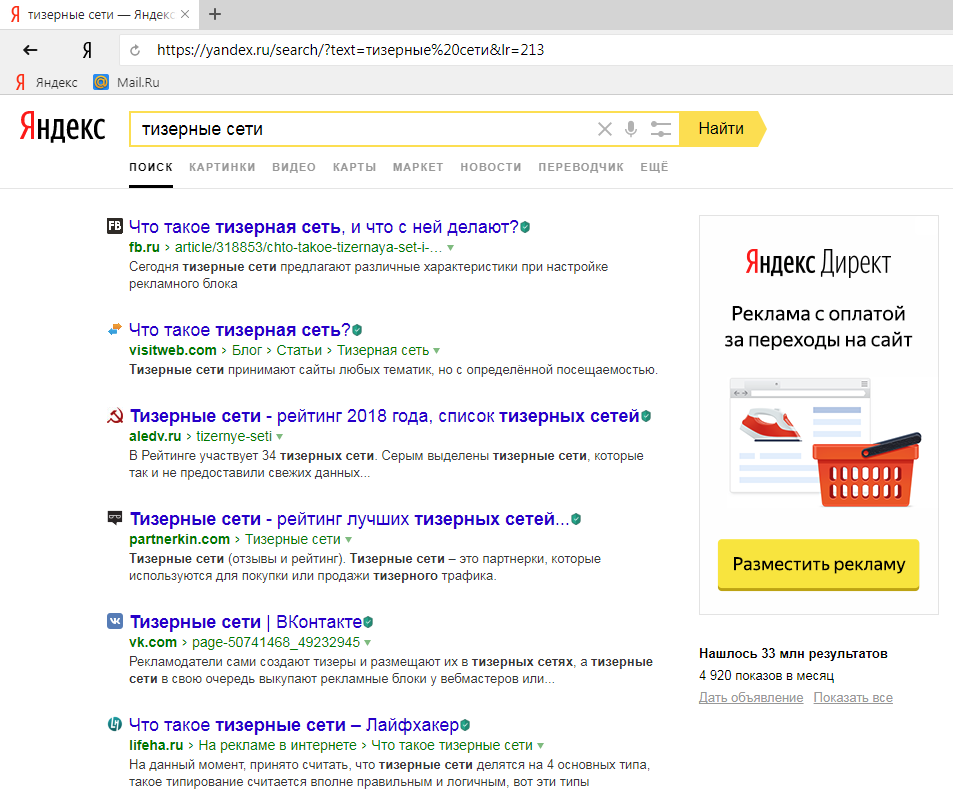Clear the search query with X icon
The image size is (953, 801).
point(604,129)
